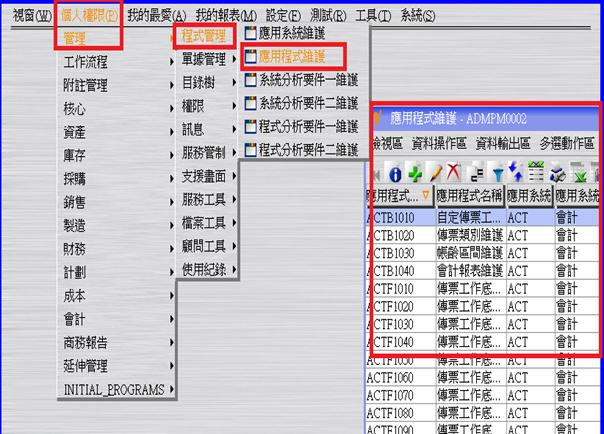Click the green plus add-record icon
The height and width of the screenshot is (434, 604).
click(414, 173)
